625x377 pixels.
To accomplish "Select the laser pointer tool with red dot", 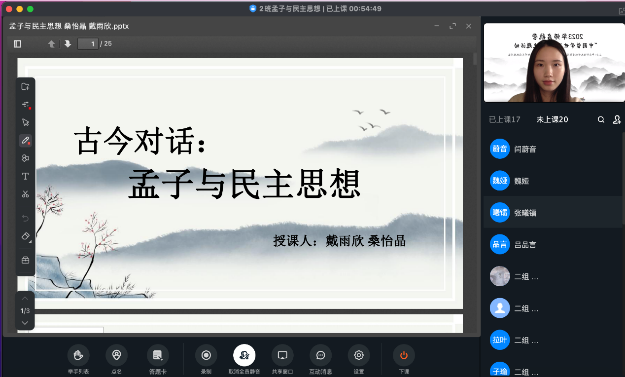I will pos(26,105).
